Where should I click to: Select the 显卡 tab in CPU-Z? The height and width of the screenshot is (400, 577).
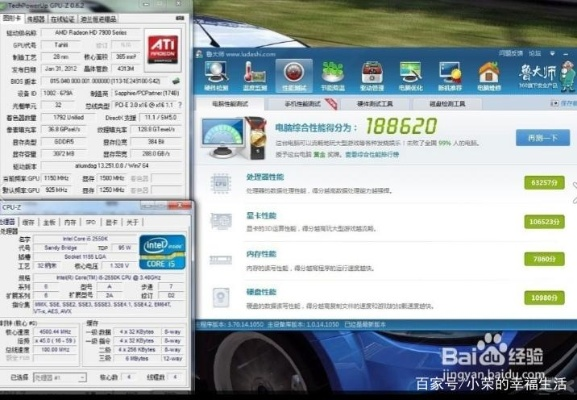pyautogui.click(x=111, y=222)
